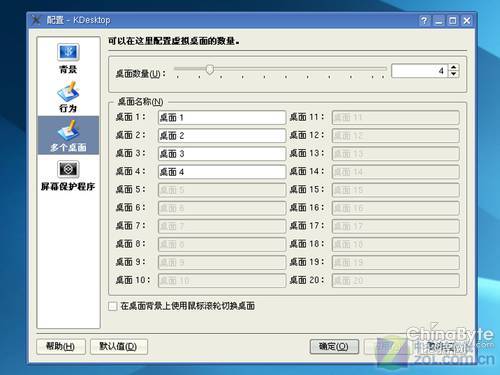Click the 确定(O) OK button
The width and height of the screenshot is (500, 375).
(334, 347)
